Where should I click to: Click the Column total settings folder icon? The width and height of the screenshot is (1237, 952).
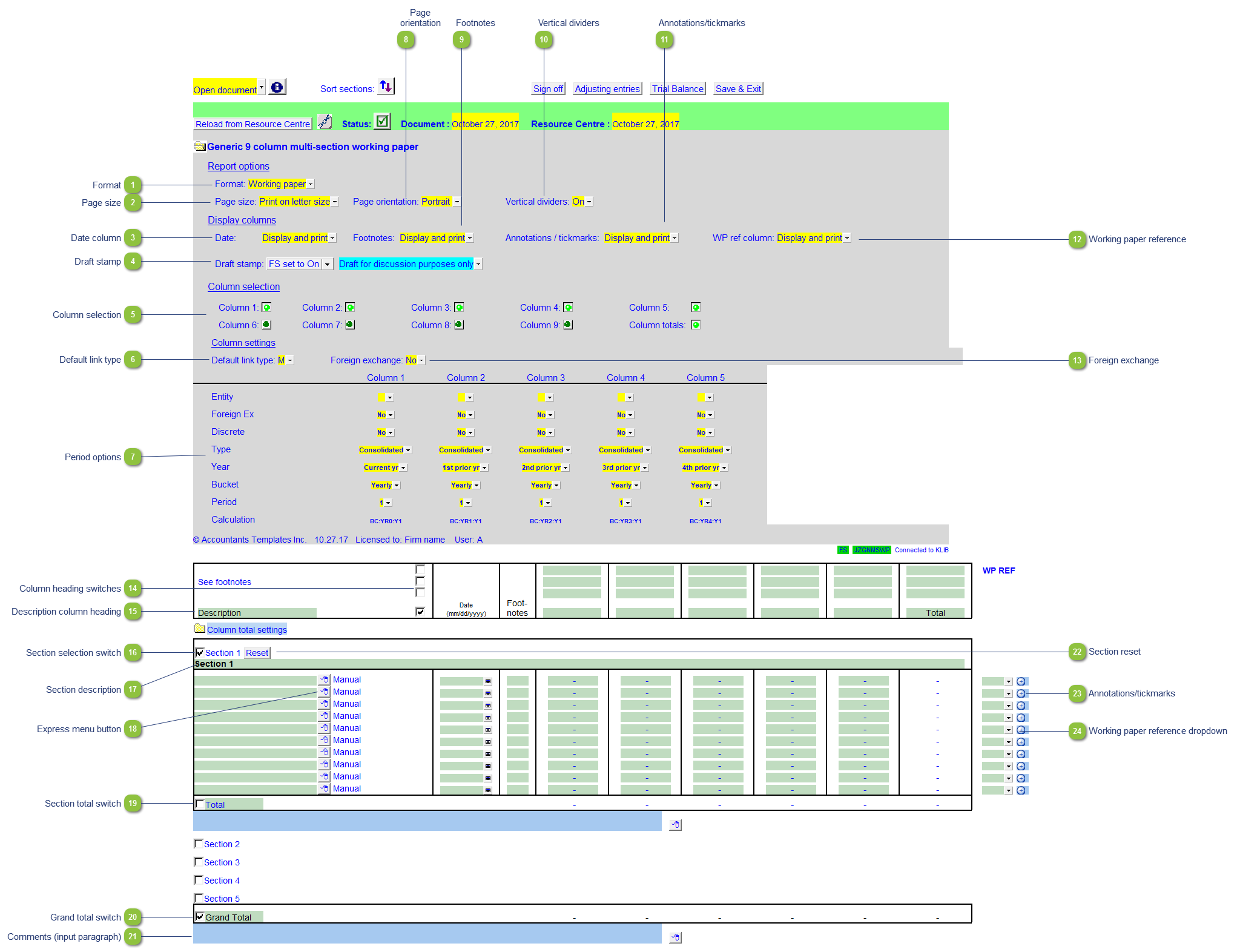[199, 629]
